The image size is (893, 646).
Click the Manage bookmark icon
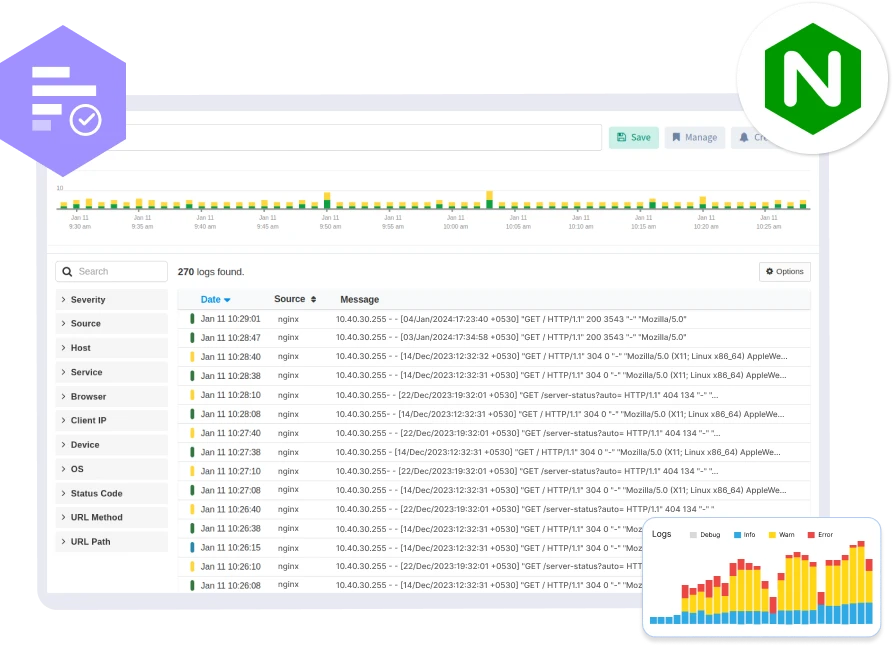(678, 137)
